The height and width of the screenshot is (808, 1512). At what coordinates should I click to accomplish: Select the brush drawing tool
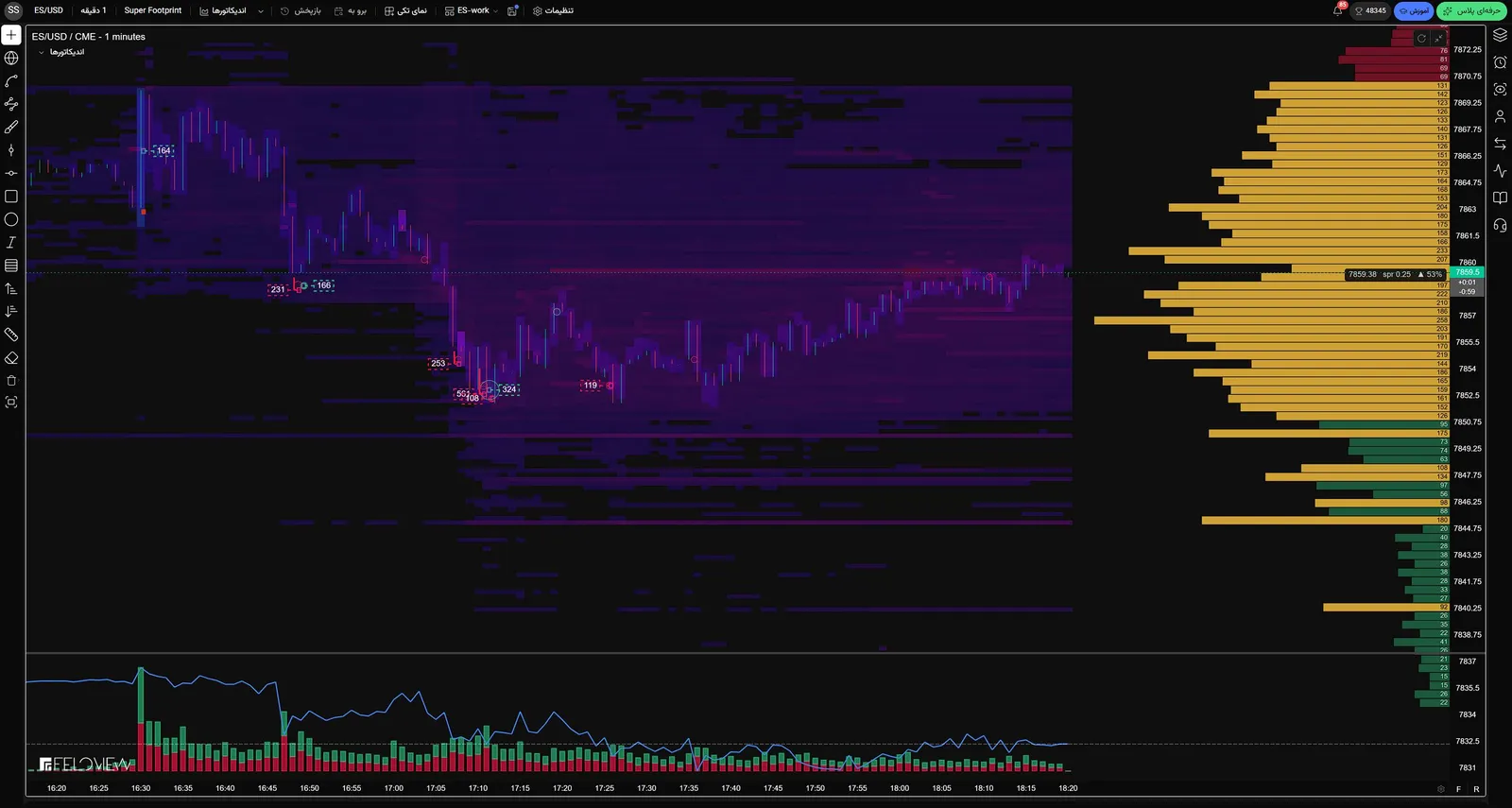pos(11,127)
